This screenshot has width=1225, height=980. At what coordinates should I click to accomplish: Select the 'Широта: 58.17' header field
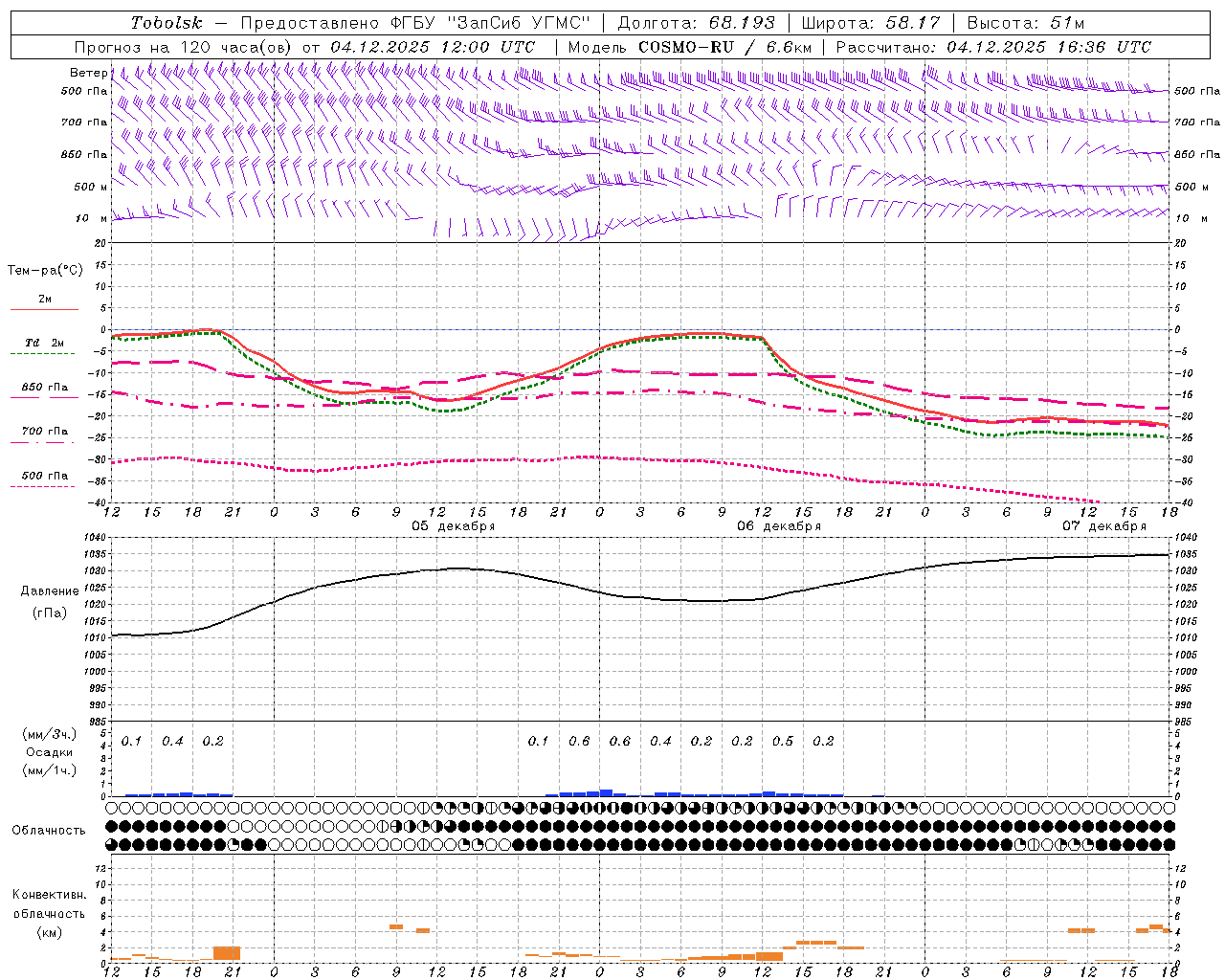pyautogui.click(x=871, y=23)
